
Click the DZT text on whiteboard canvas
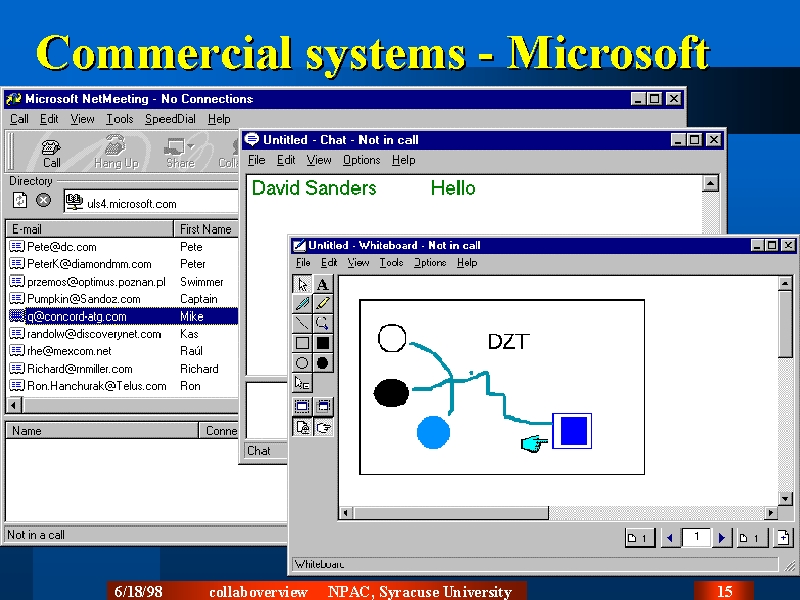click(508, 341)
